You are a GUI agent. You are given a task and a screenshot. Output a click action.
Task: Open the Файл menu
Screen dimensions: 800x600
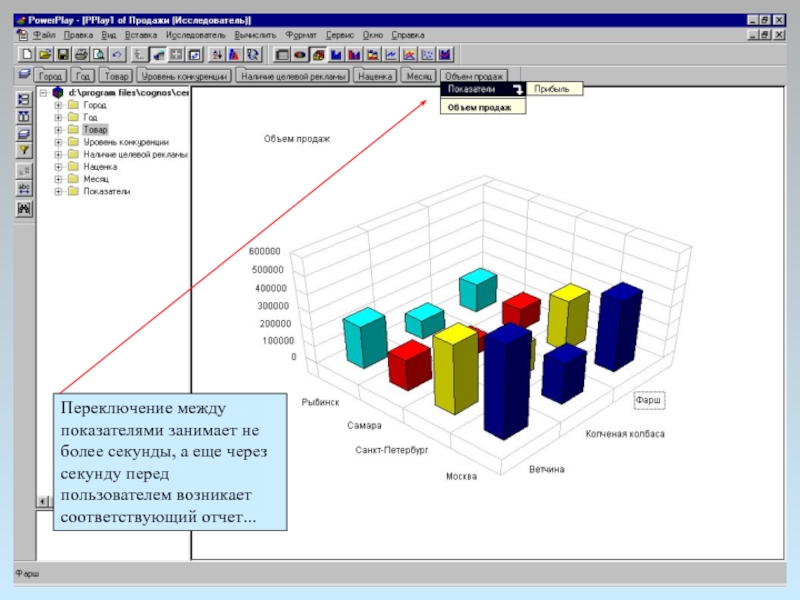(44, 35)
